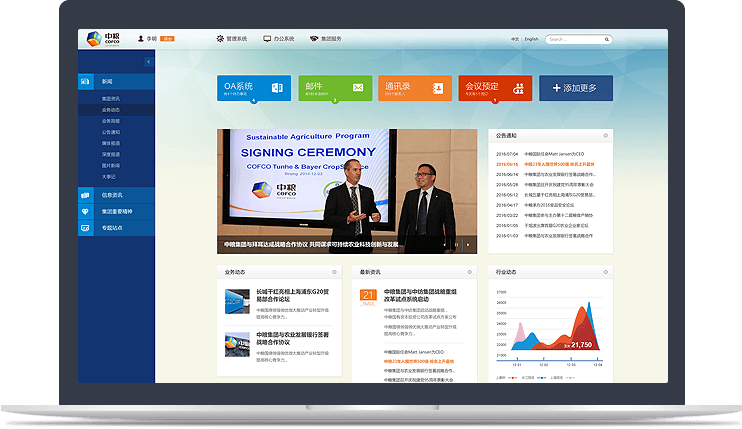Open the 通讯录 contacts tile
742x429 pixels.
pyautogui.click(x=414, y=88)
